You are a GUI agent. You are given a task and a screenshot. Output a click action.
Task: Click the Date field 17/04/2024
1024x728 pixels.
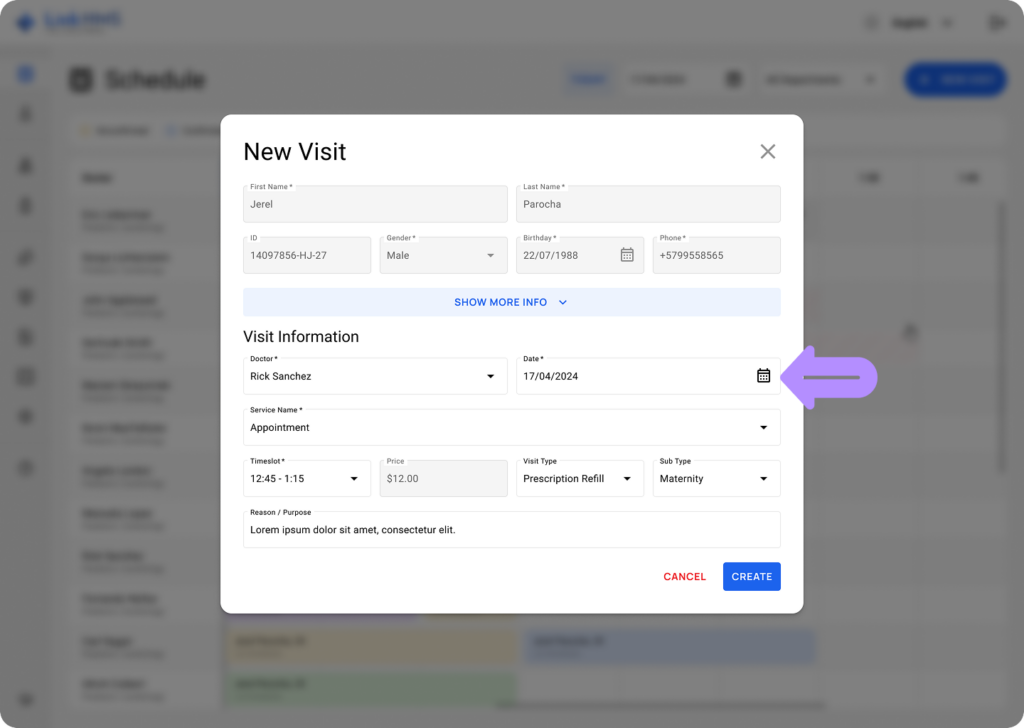point(648,376)
